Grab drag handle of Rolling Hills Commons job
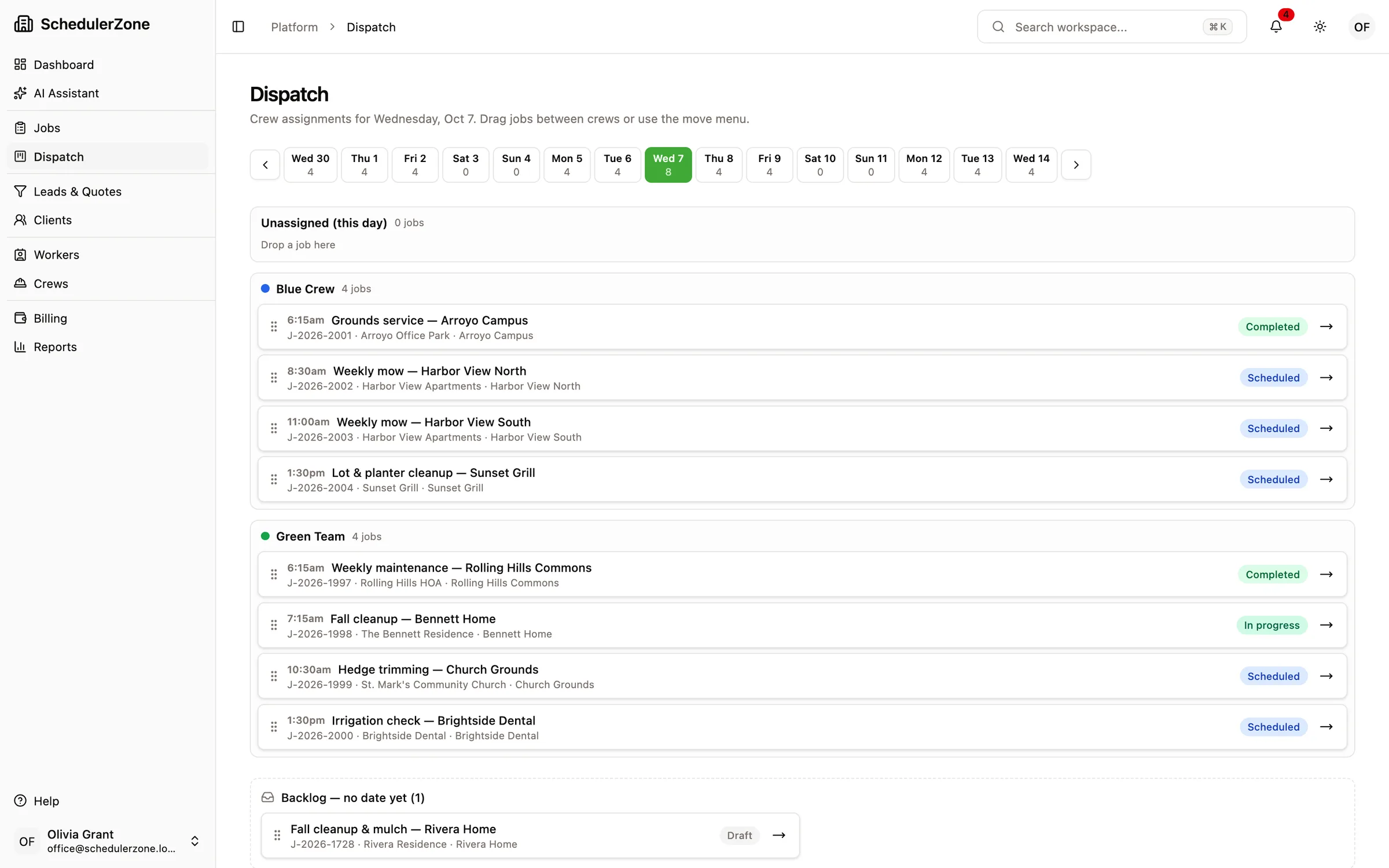 pos(274,574)
